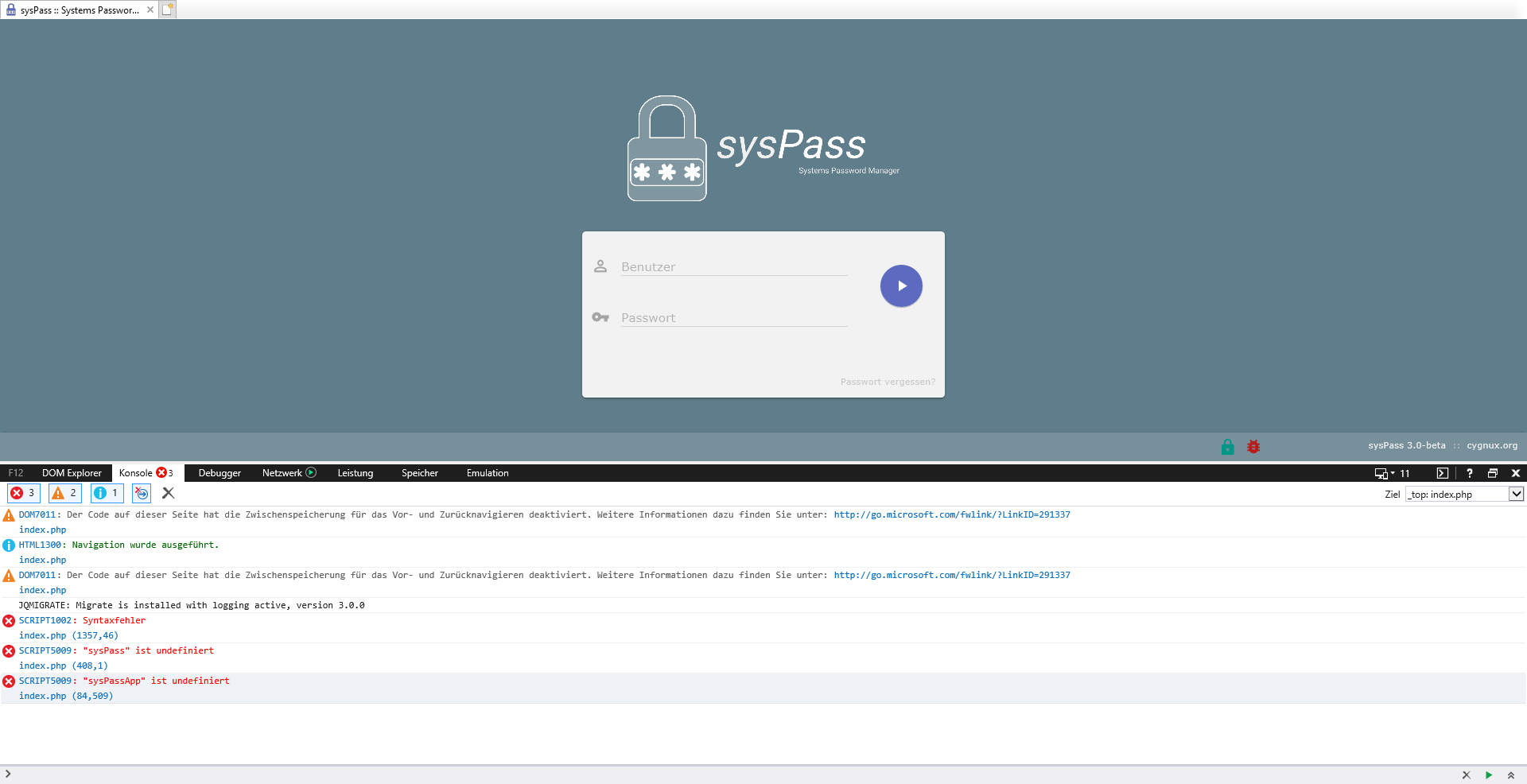Toggle the console panel icon in toolbar
1527x784 pixels.
[x=1442, y=473]
